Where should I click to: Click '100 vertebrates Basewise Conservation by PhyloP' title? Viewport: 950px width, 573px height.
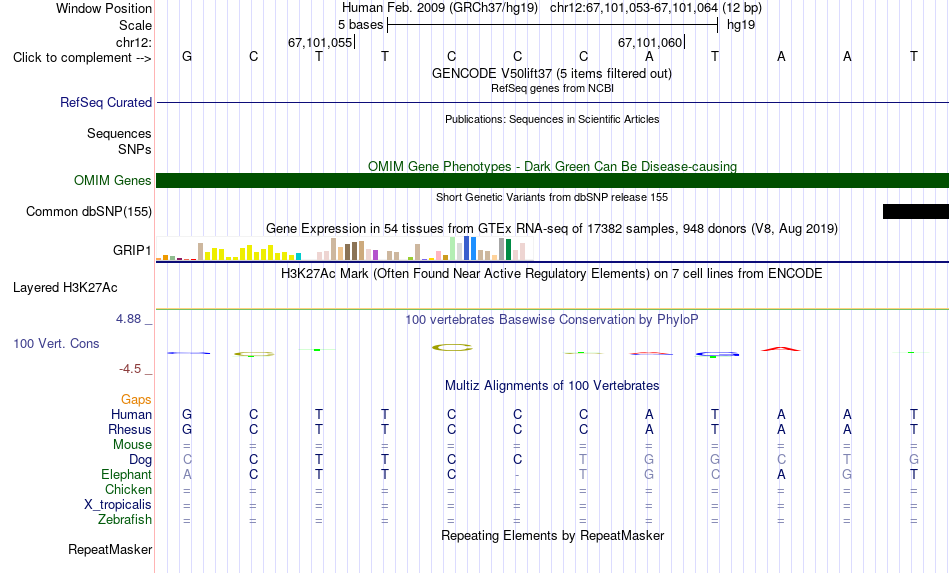coord(551,319)
